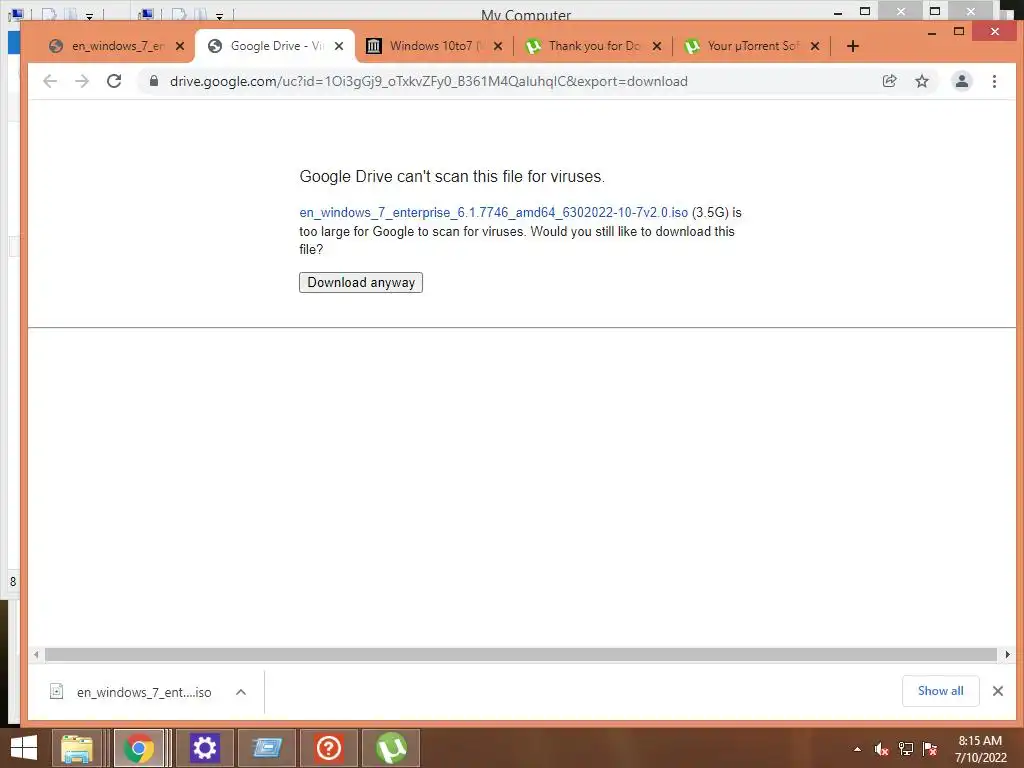Click the Download anyway button
1024x768 pixels.
361,283
